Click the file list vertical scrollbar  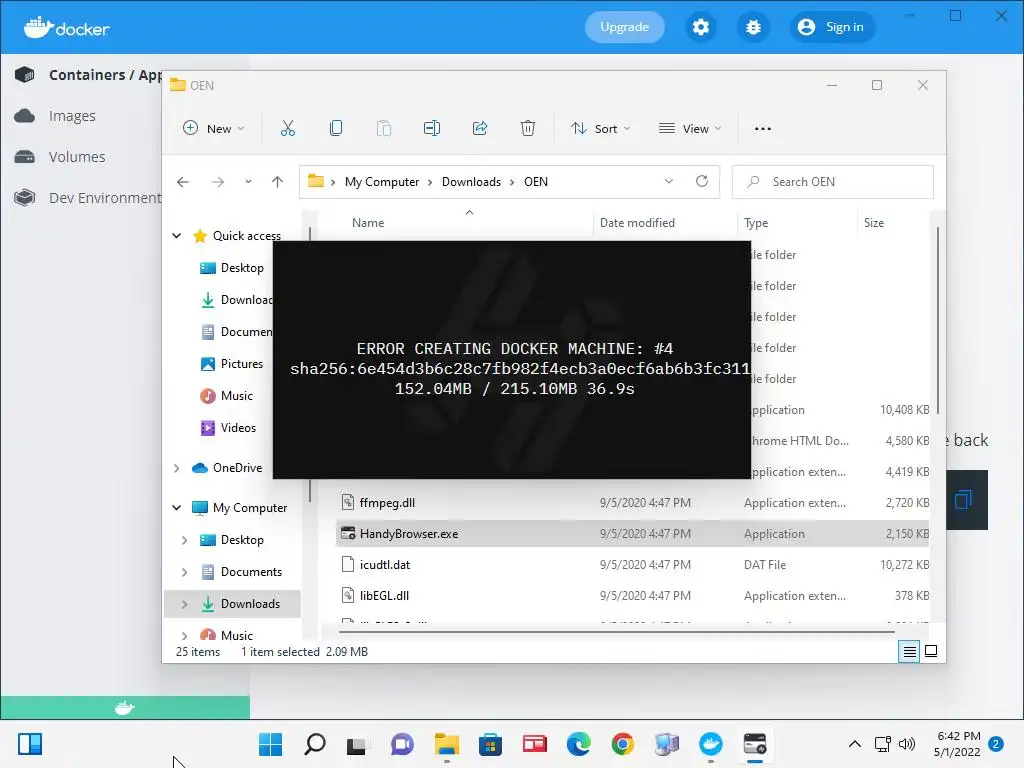pyautogui.click(x=938, y=320)
